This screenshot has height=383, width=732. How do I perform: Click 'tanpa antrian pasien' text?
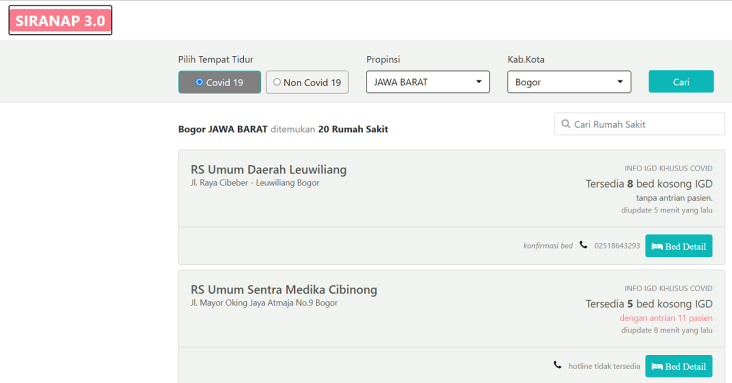tap(674, 198)
